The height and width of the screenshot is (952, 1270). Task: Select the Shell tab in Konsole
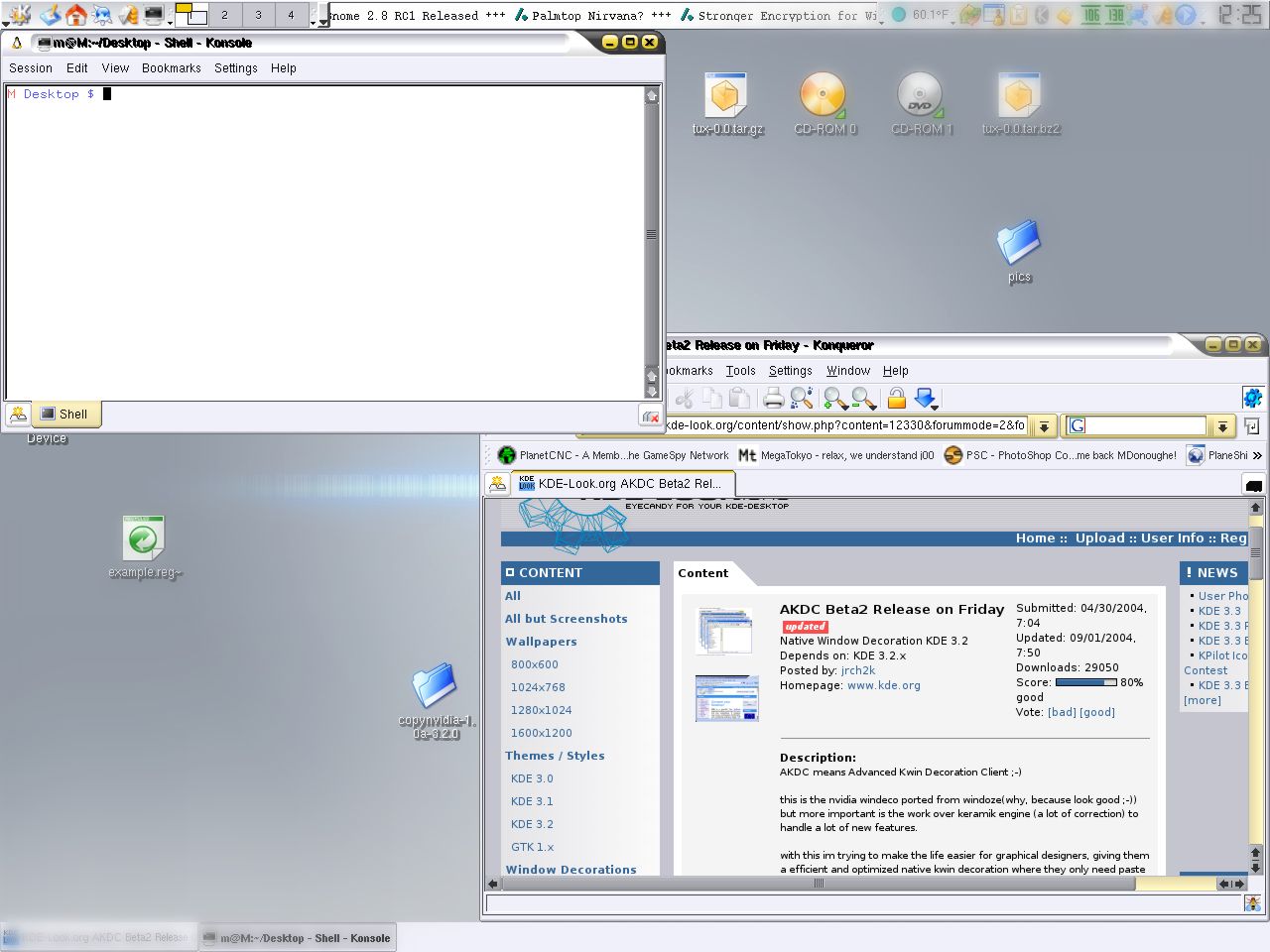pos(65,415)
